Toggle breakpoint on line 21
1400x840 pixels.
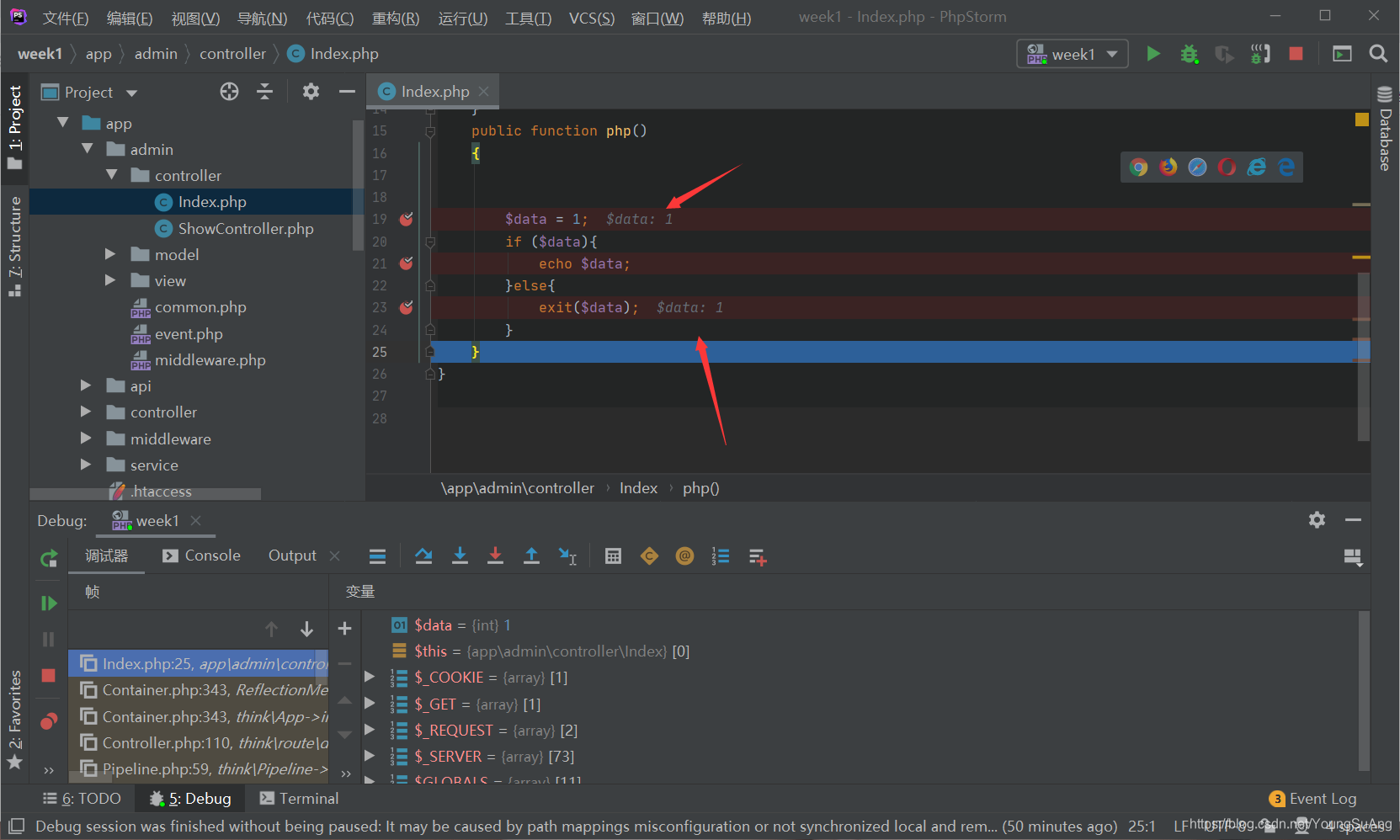tap(406, 263)
